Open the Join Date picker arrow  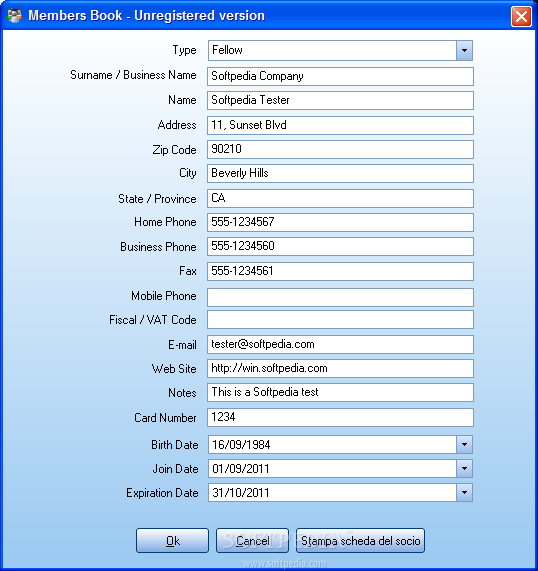pos(464,469)
